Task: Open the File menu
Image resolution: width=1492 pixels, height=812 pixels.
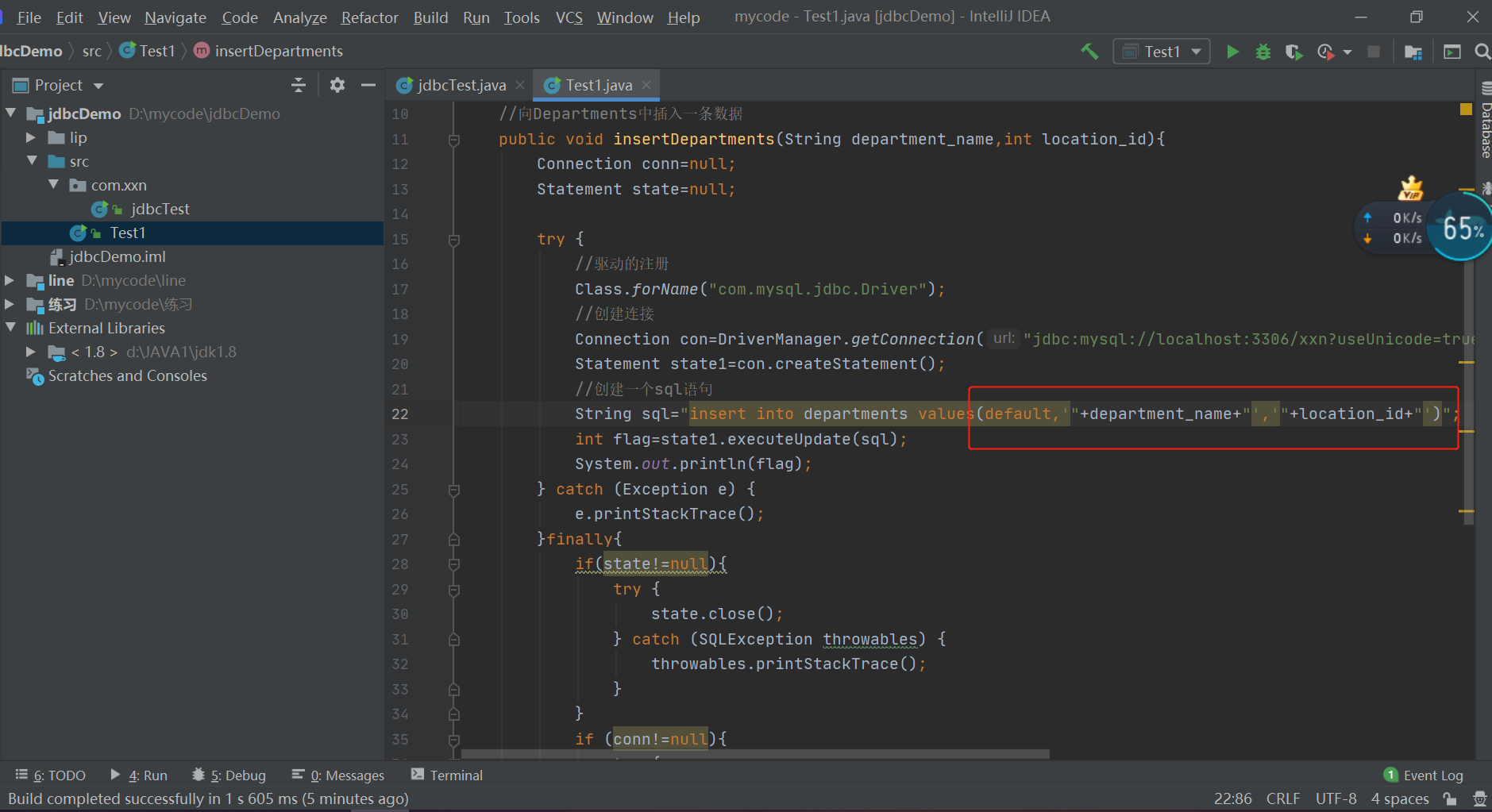Action: coord(29,17)
